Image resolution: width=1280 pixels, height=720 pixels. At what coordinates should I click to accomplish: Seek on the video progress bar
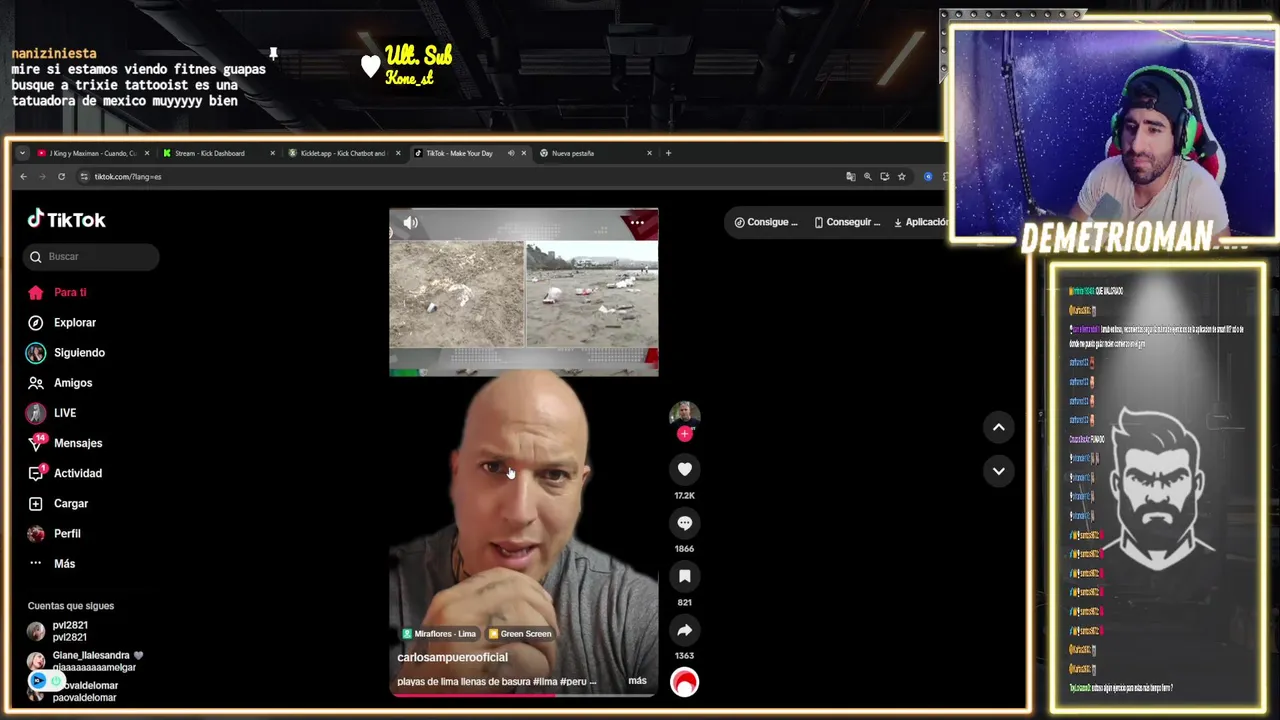click(523, 694)
